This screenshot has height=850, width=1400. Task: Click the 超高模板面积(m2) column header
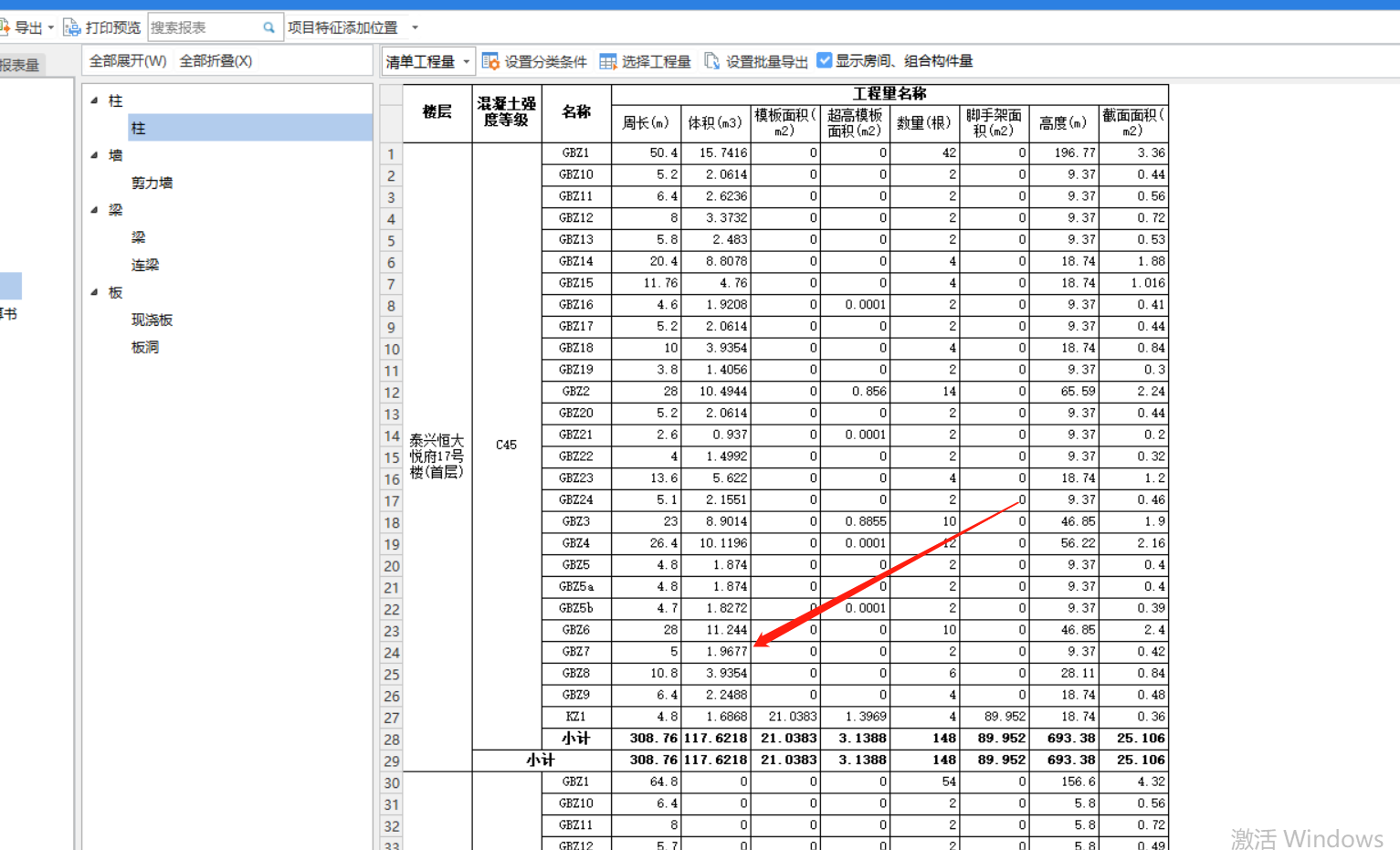pos(856,123)
